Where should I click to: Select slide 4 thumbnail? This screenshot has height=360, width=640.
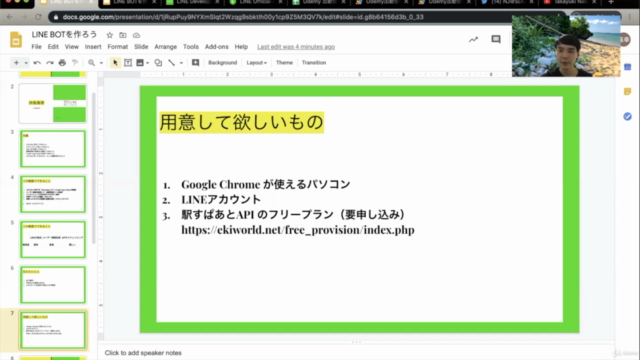[x=53, y=194]
